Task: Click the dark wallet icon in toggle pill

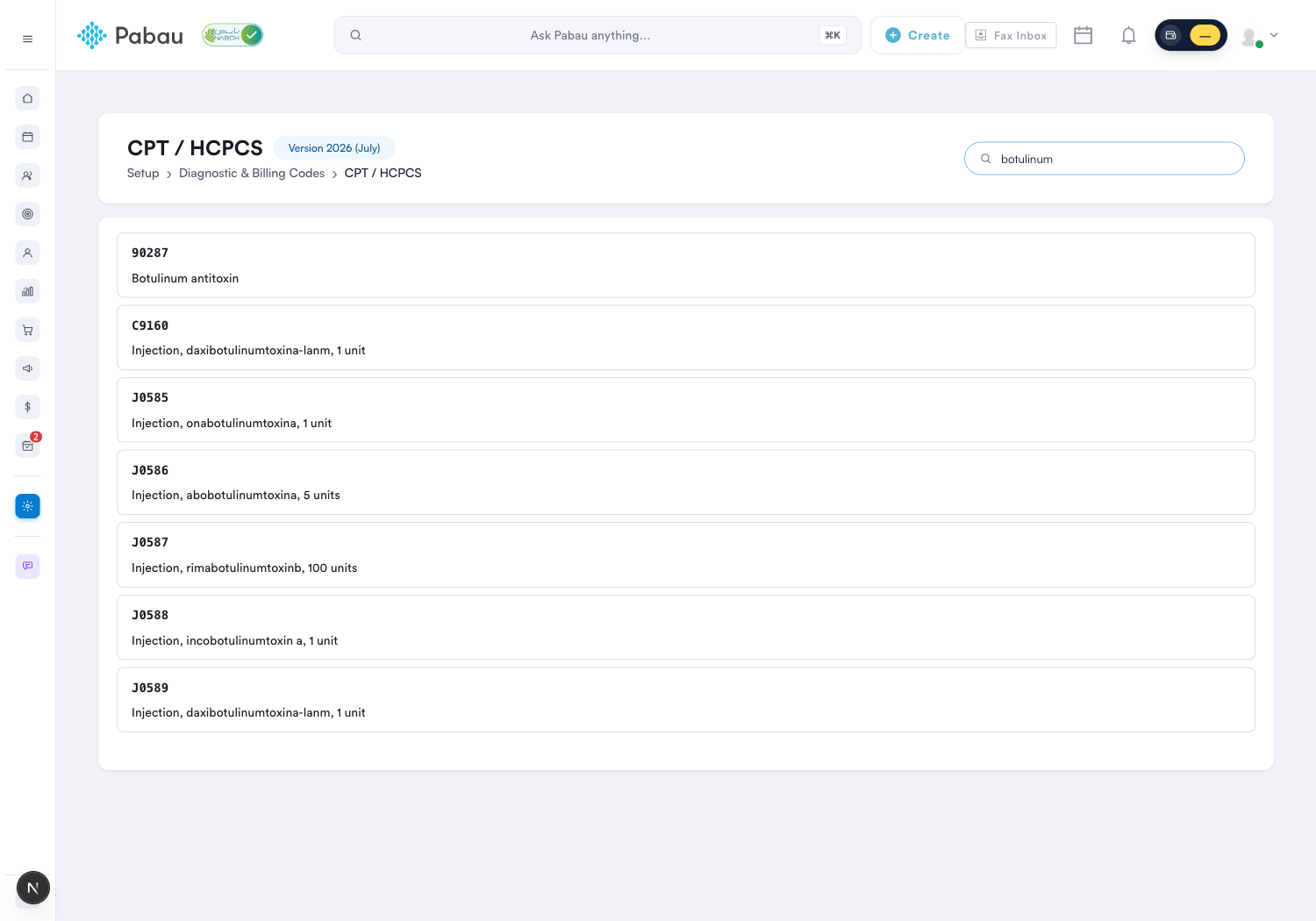Action: (1170, 35)
